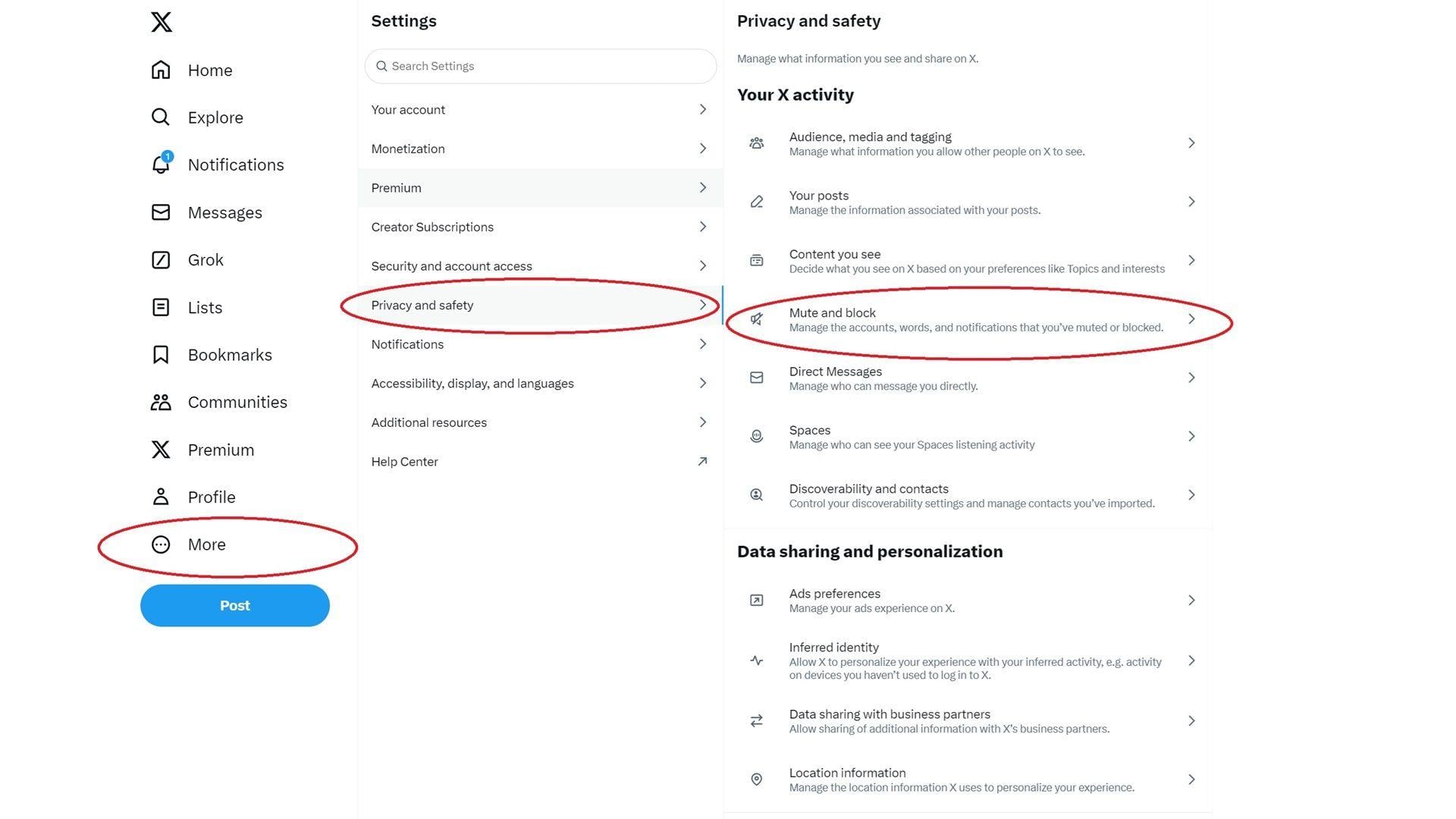Click the Messages envelope icon
Image resolution: width=1456 pixels, height=819 pixels.
tap(161, 212)
